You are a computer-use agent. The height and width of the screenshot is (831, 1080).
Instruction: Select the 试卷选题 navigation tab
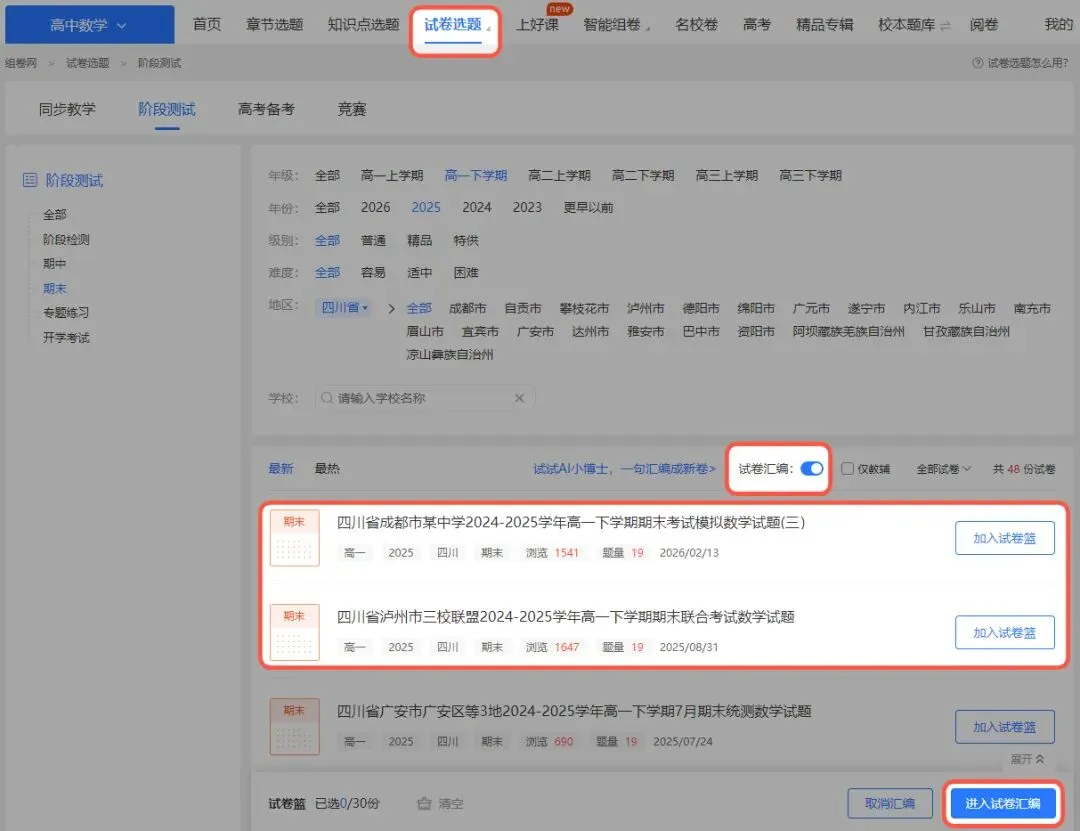(453, 25)
